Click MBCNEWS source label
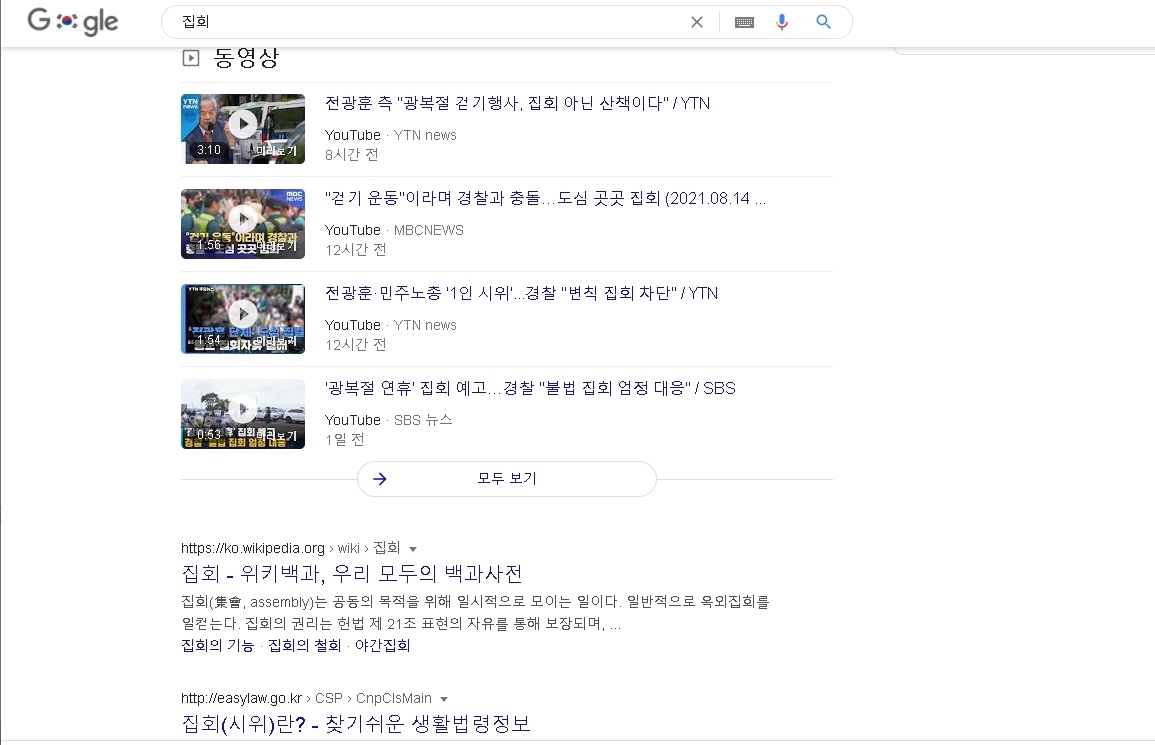1155x745 pixels. tap(429, 230)
